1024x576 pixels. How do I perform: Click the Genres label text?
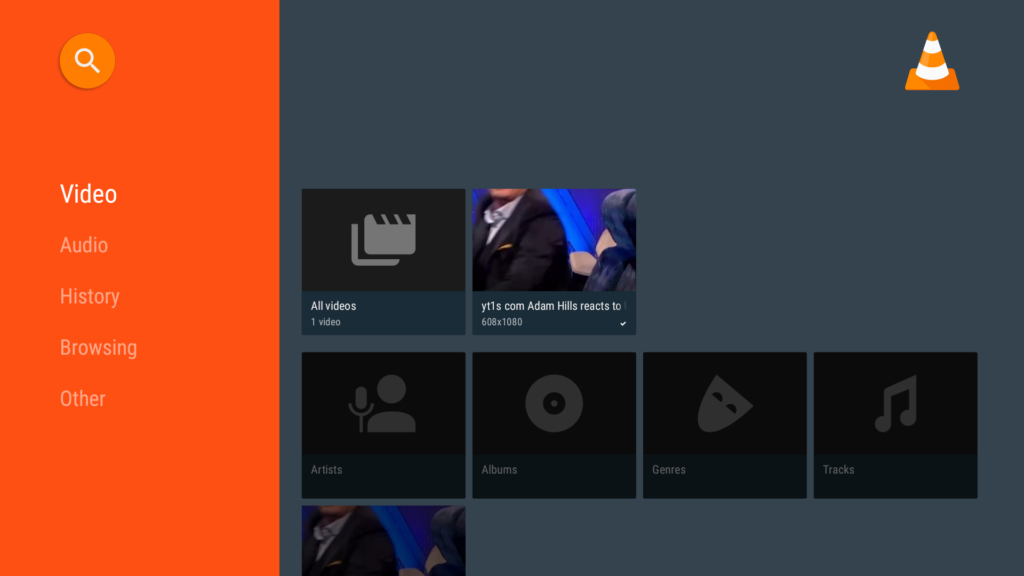tap(668, 470)
